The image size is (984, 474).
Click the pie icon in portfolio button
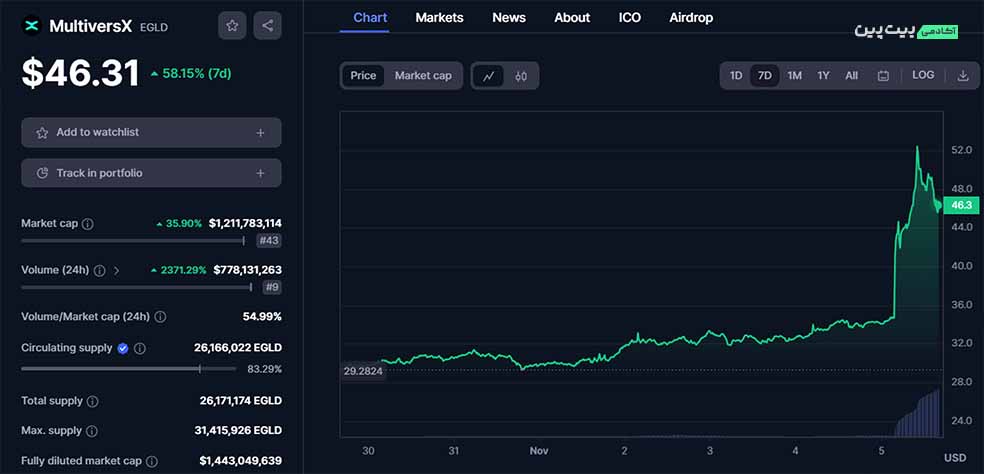(42, 173)
